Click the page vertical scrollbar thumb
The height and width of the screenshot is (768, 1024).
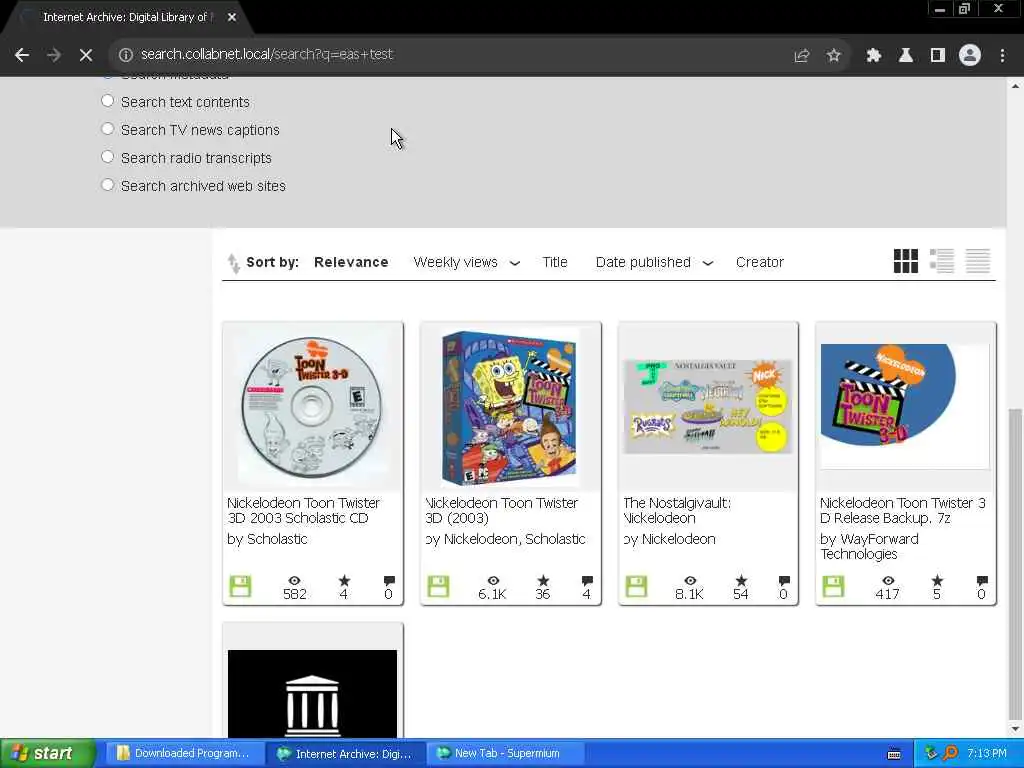pyautogui.click(x=1014, y=562)
